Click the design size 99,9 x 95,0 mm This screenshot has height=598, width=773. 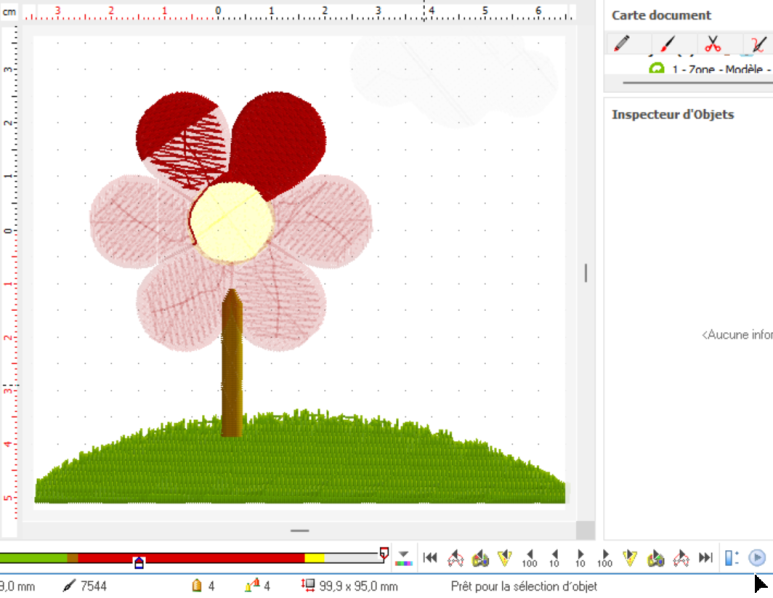358,586
